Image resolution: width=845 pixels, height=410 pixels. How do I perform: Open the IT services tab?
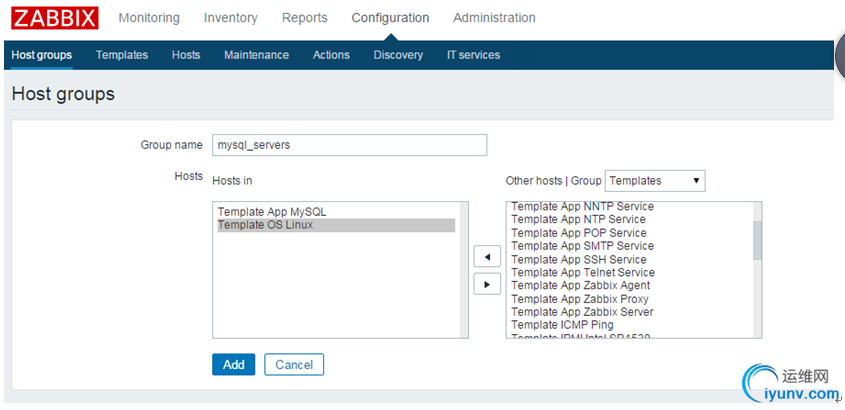coord(473,55)
